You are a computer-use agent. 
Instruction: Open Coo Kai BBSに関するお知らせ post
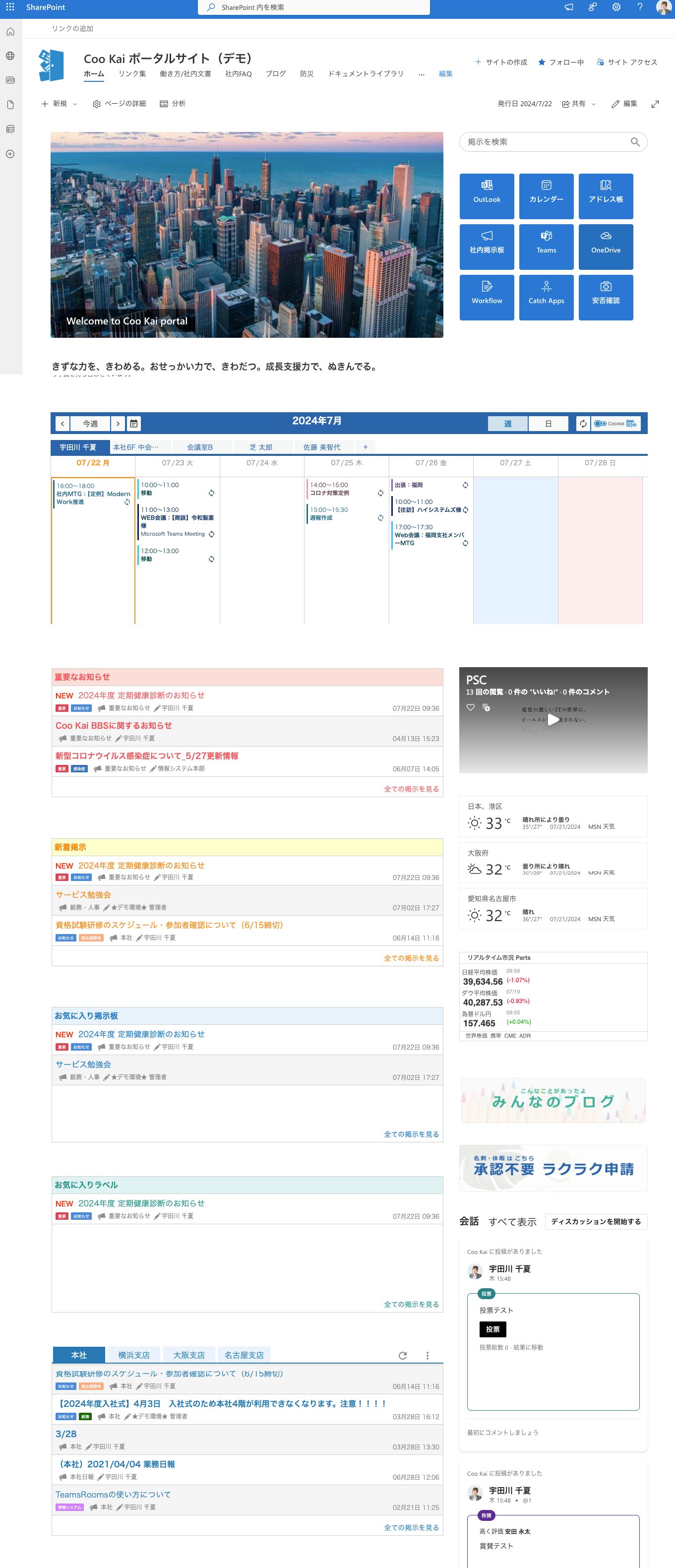click(114, 726)
